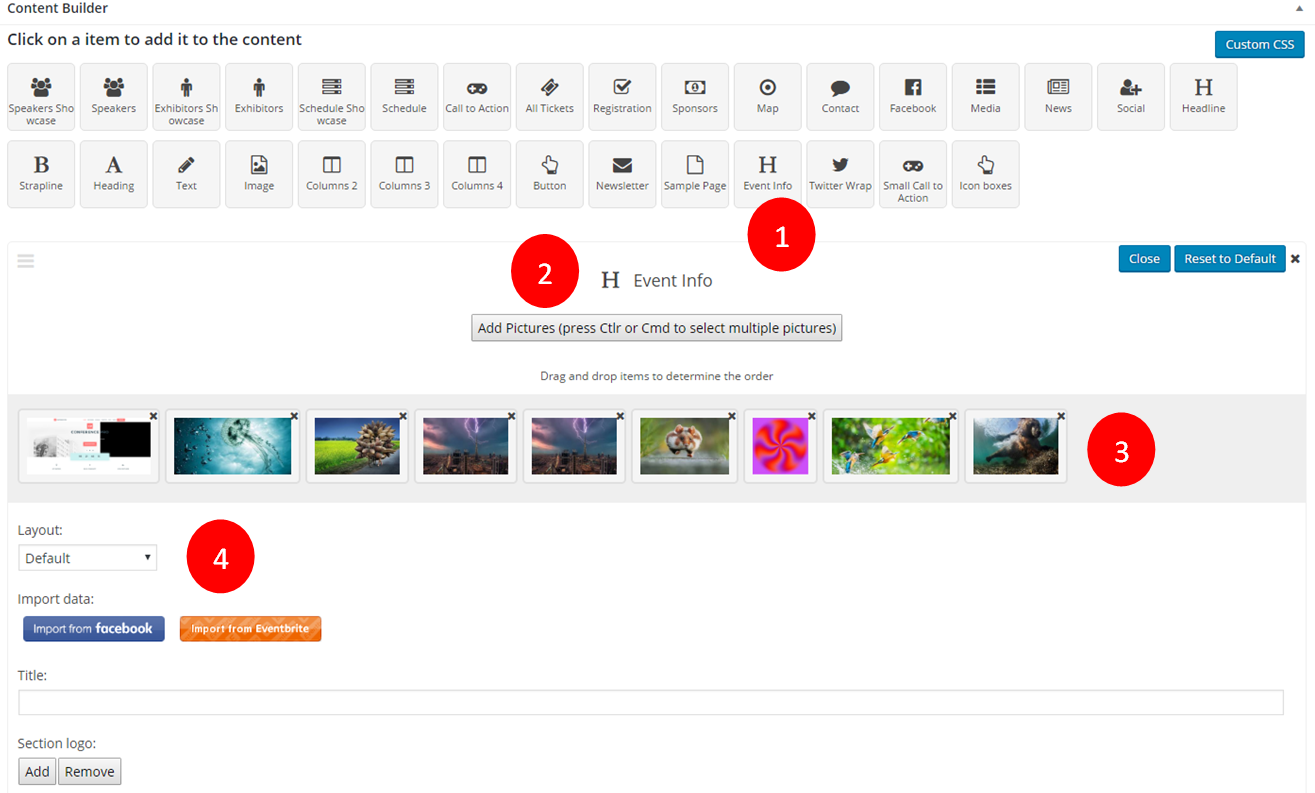Viewport: 1315px width, 793px height.
Task: Add the Speakers item to content
Action: pyautogui.click(x=114, y=97)
